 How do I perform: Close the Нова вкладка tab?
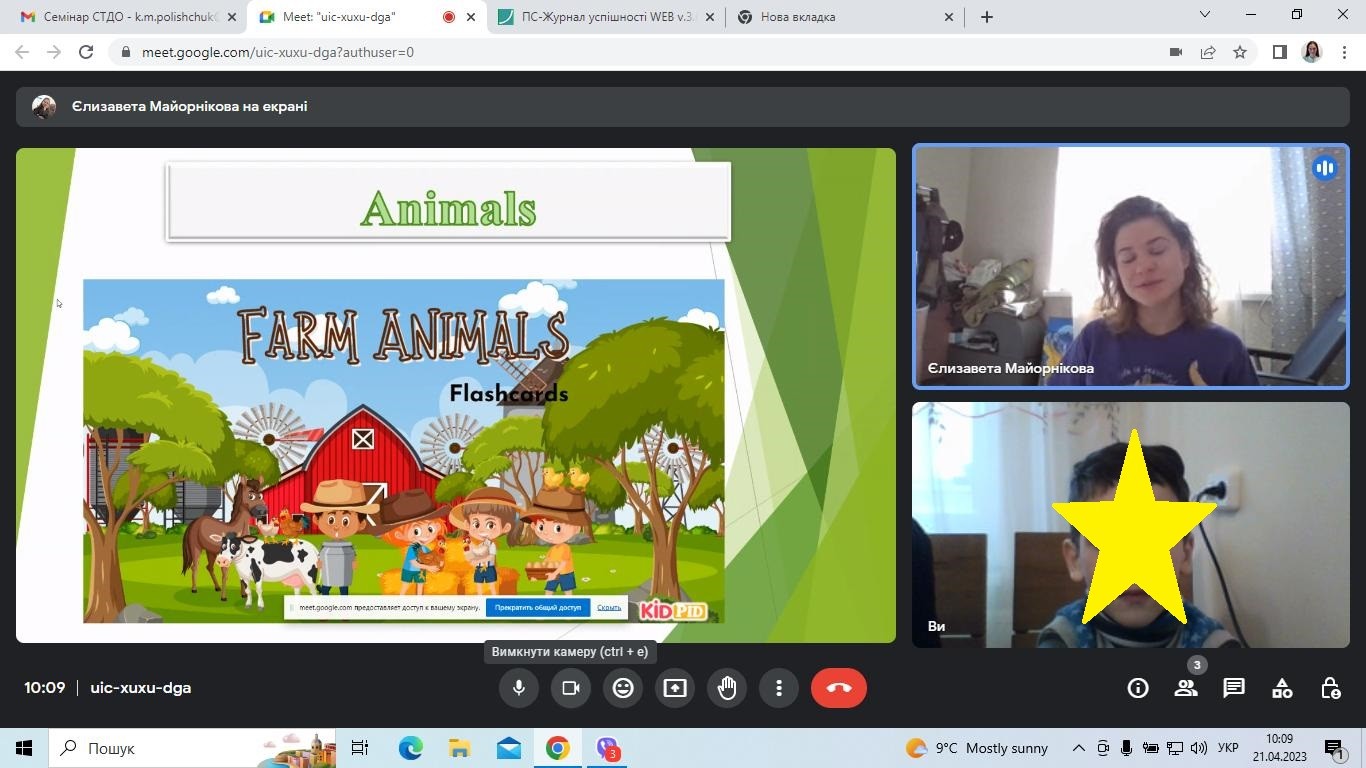[948, 17]
